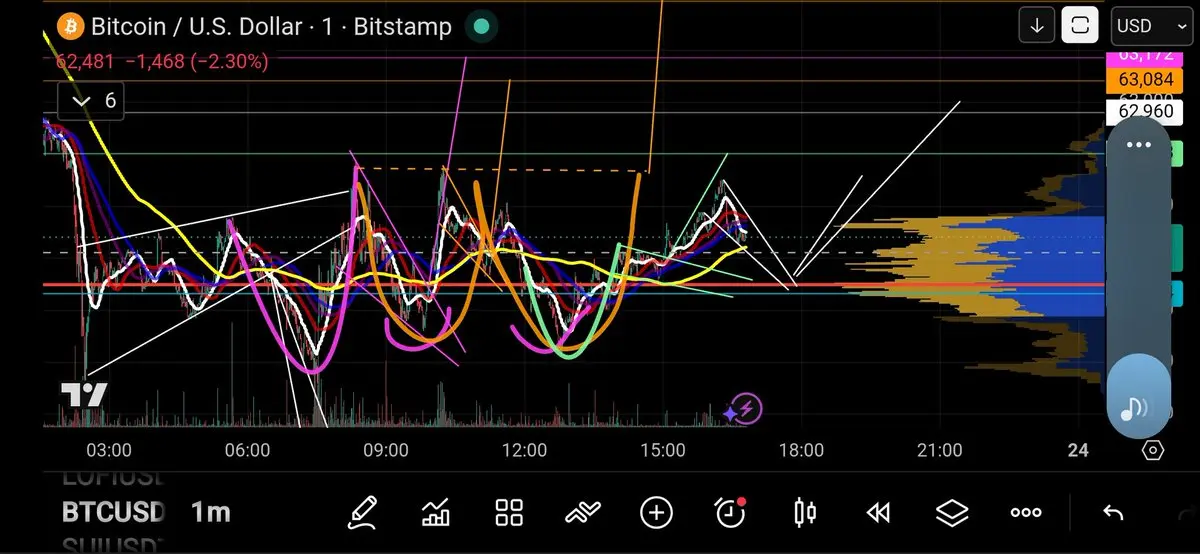Viewport: 1200px width, 554px height.
Task: Select the orange 63,084 price label
Action: (x=1146, y=79)
